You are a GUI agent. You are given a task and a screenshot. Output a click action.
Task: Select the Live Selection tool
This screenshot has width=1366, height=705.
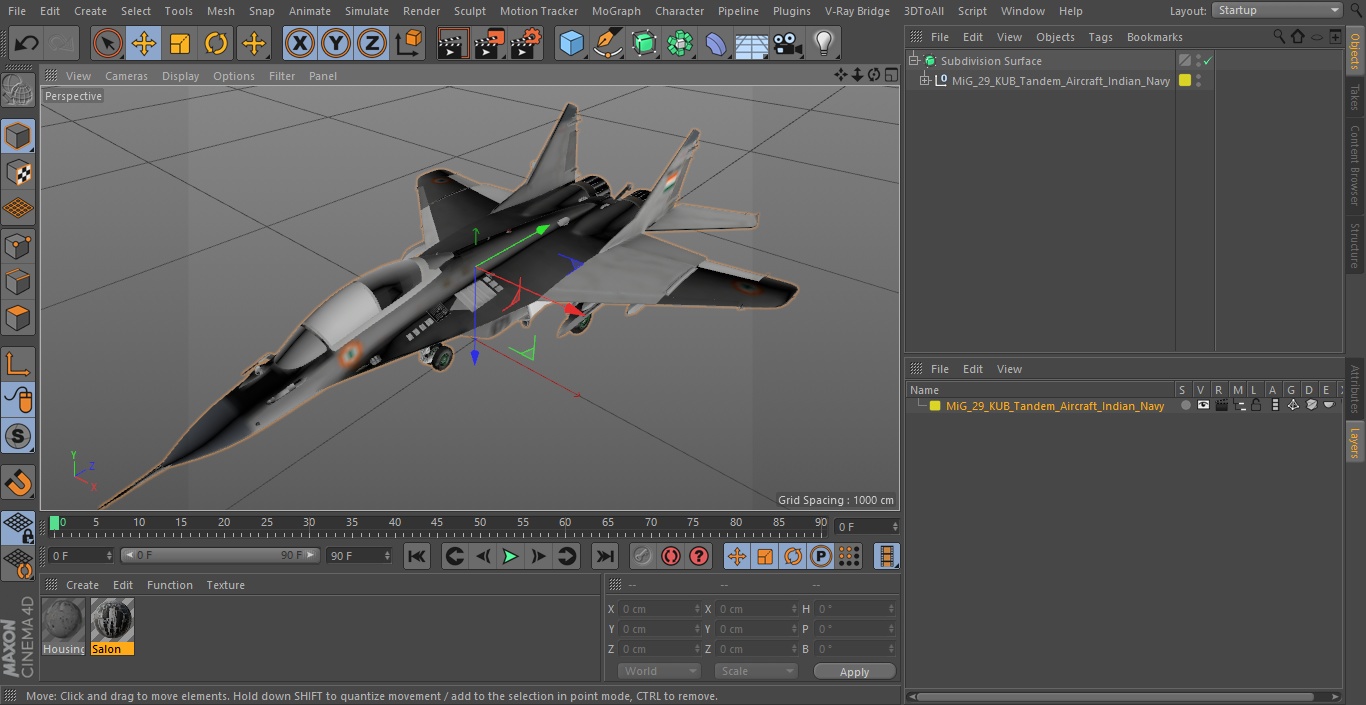(108, 43)
